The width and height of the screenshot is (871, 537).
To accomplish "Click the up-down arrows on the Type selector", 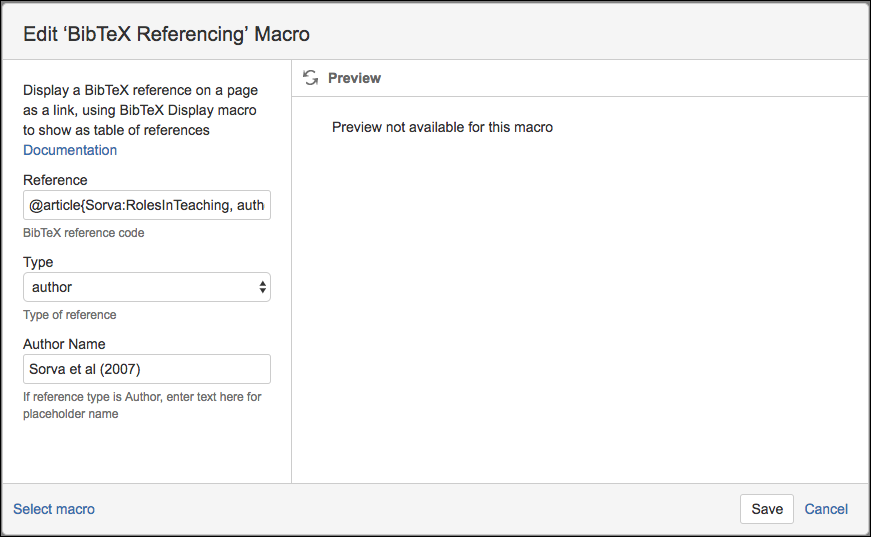I will (262, 287).
